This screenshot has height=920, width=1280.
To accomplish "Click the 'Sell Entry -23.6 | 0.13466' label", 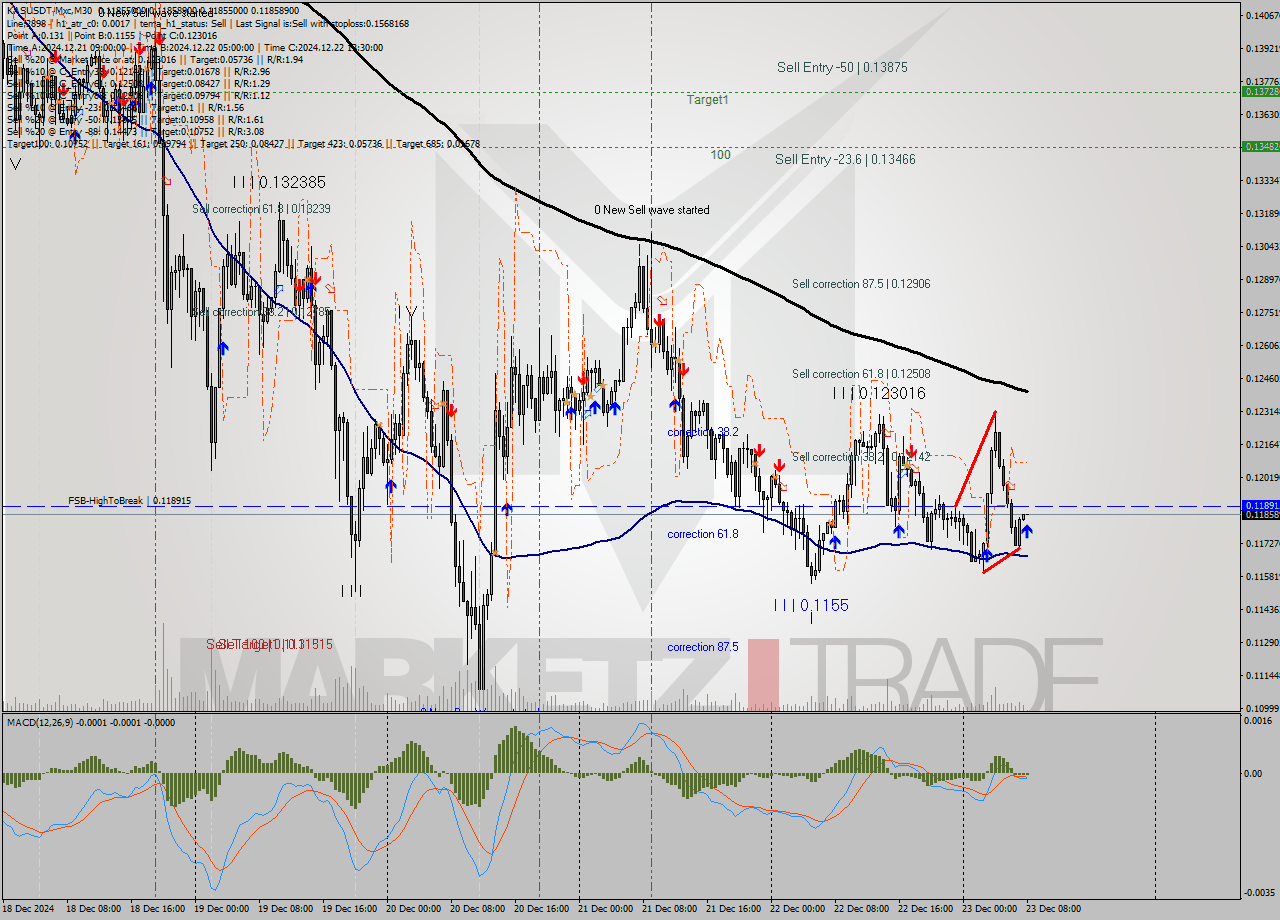I will click(845, 159).
